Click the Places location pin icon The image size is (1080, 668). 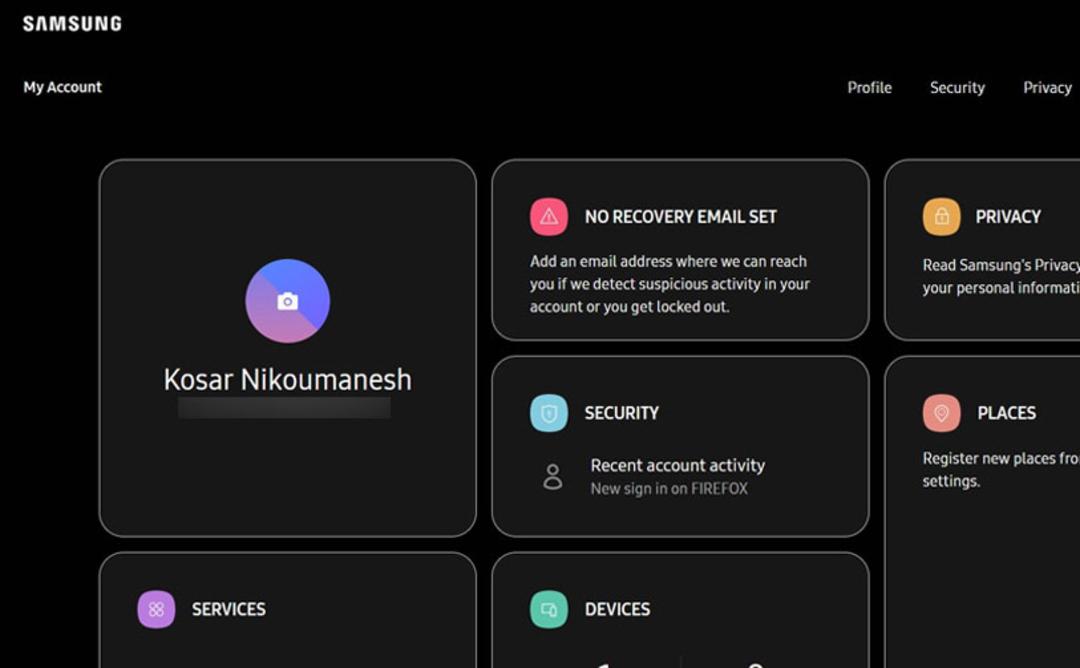click(942, 413)
